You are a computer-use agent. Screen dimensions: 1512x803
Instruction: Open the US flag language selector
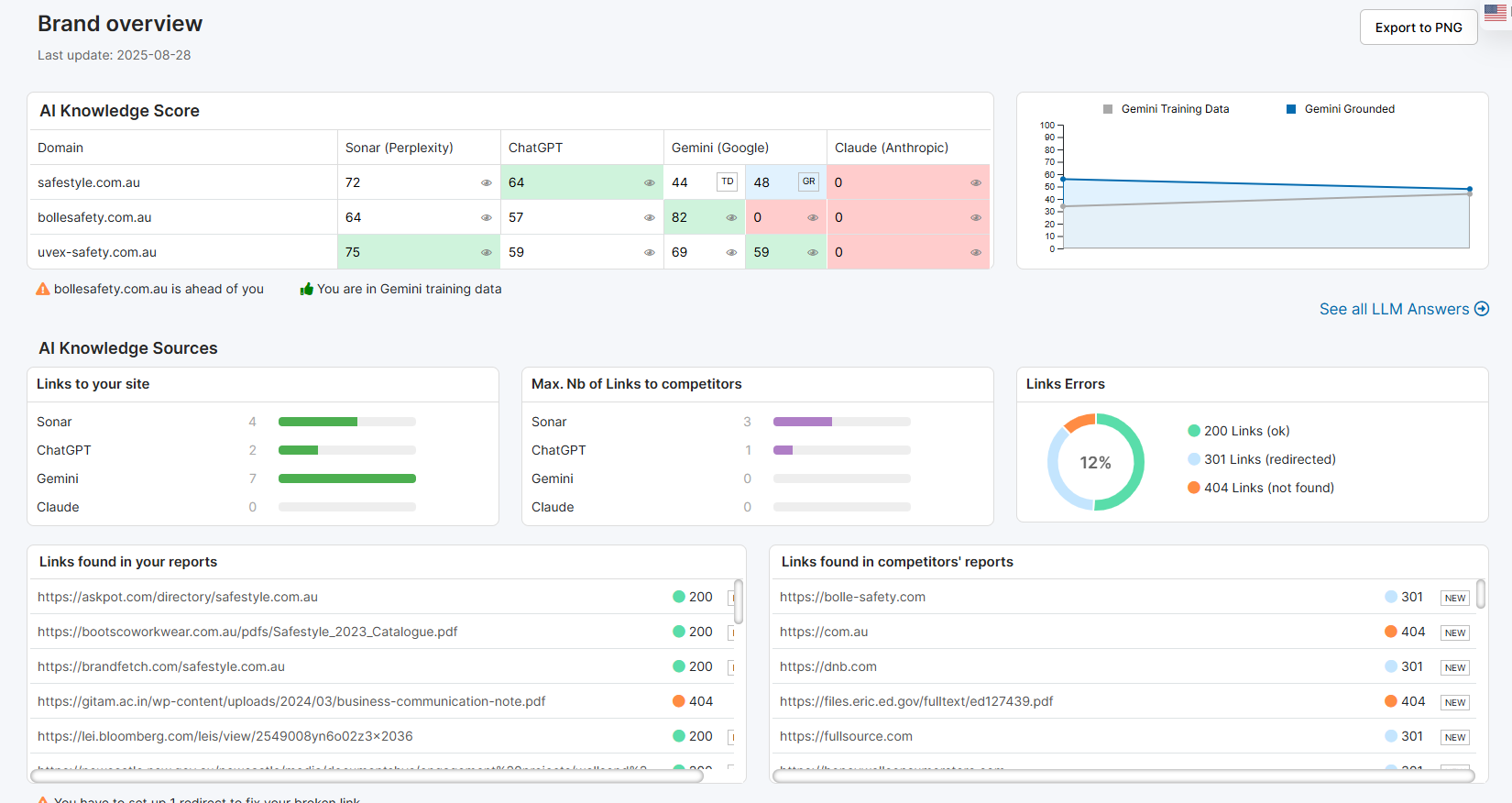coord(1496,13)
